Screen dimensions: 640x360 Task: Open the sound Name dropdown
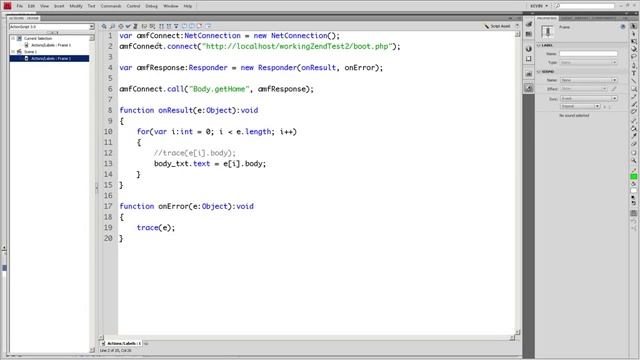point(588,80)
